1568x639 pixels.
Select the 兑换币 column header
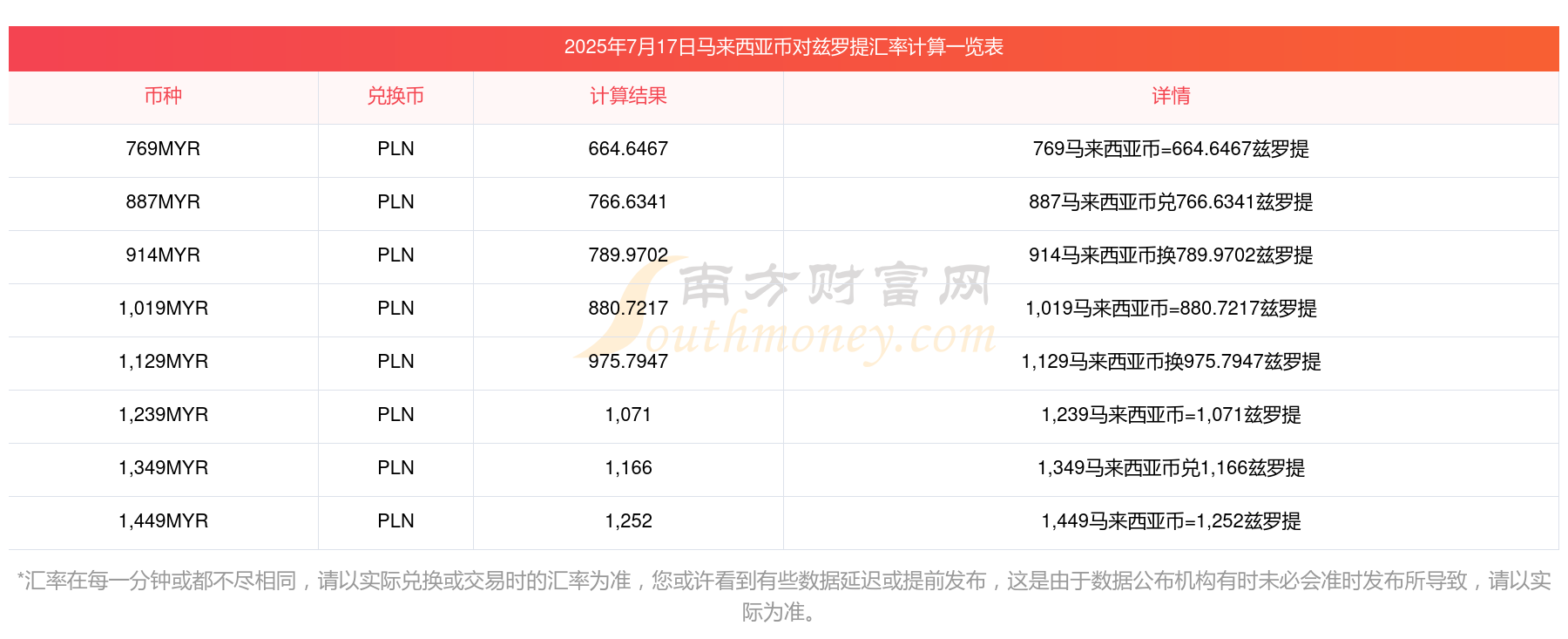395,96
